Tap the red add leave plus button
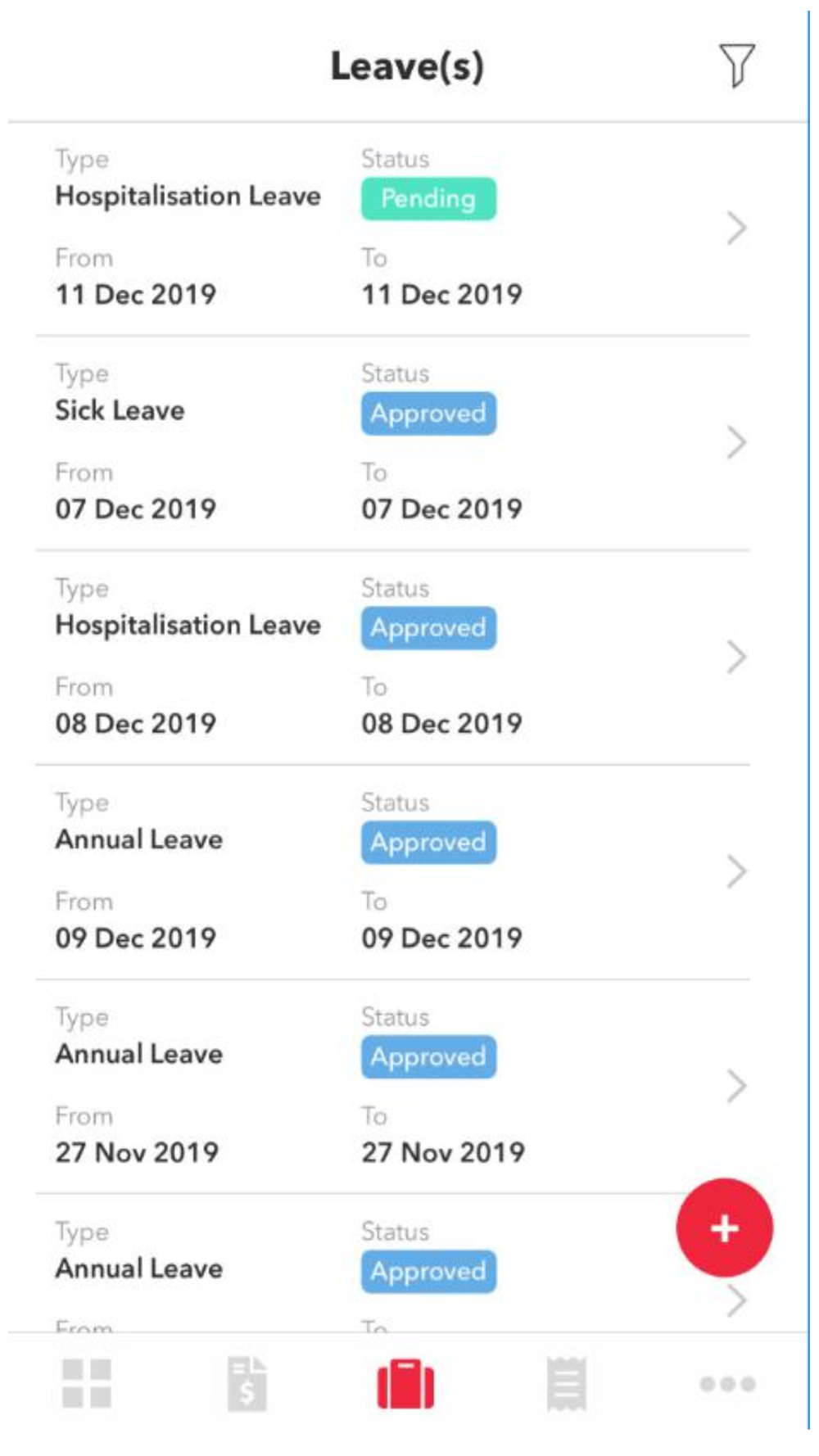Screen dimensions: 819x1456 pos(724,1228)
